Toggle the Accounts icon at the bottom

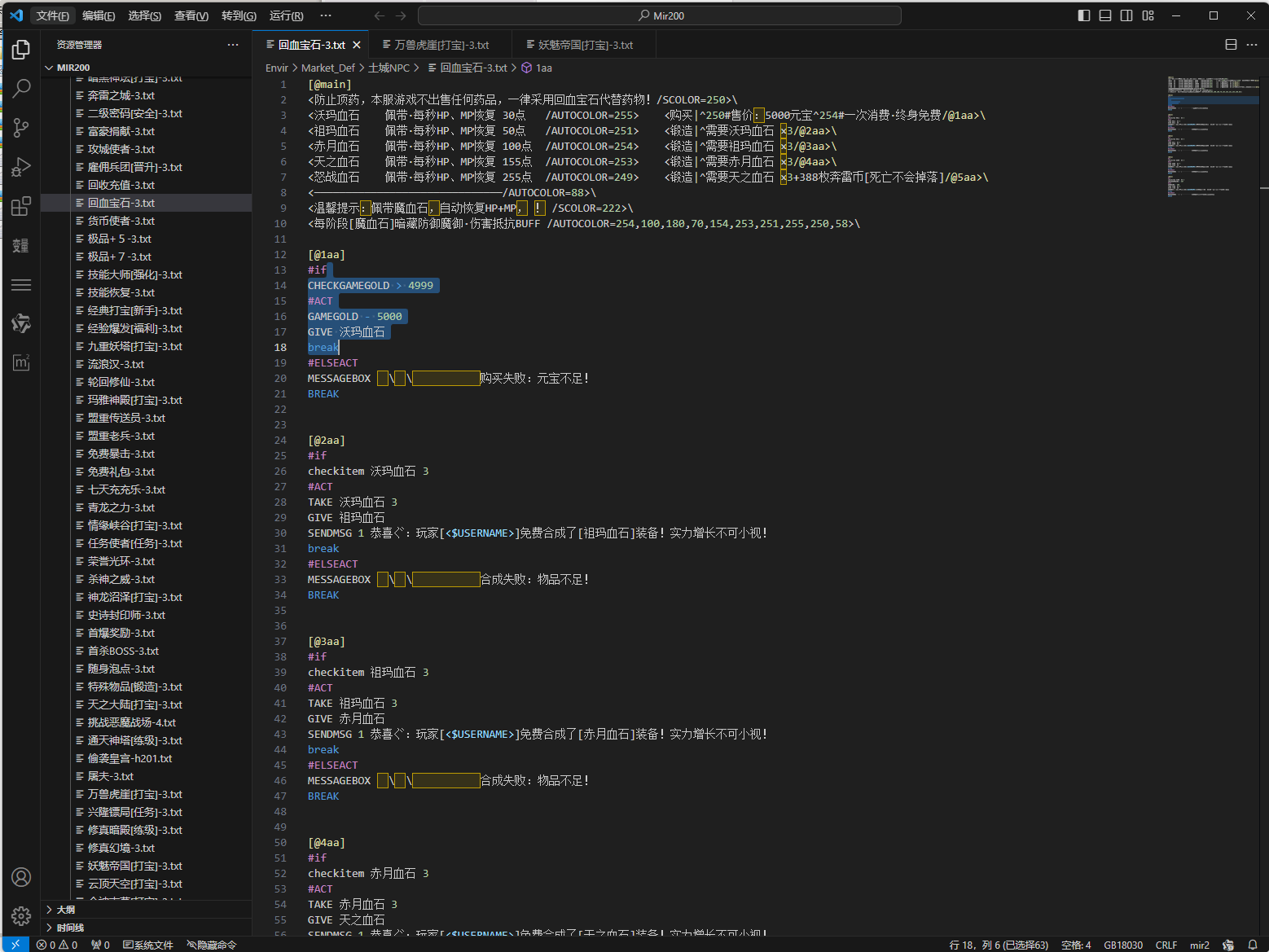pos(21,877)
